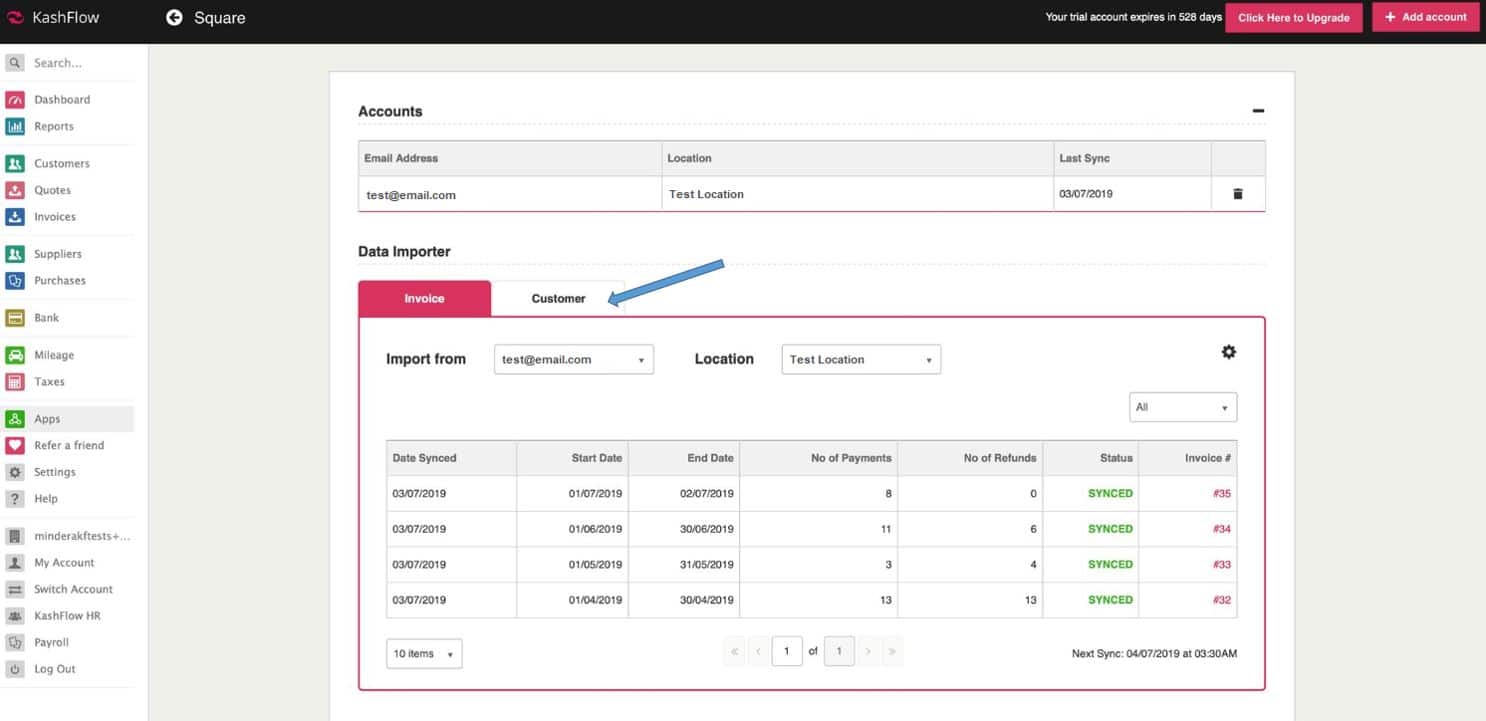Open the All status filter dropdown

[x=1182, y=408]
